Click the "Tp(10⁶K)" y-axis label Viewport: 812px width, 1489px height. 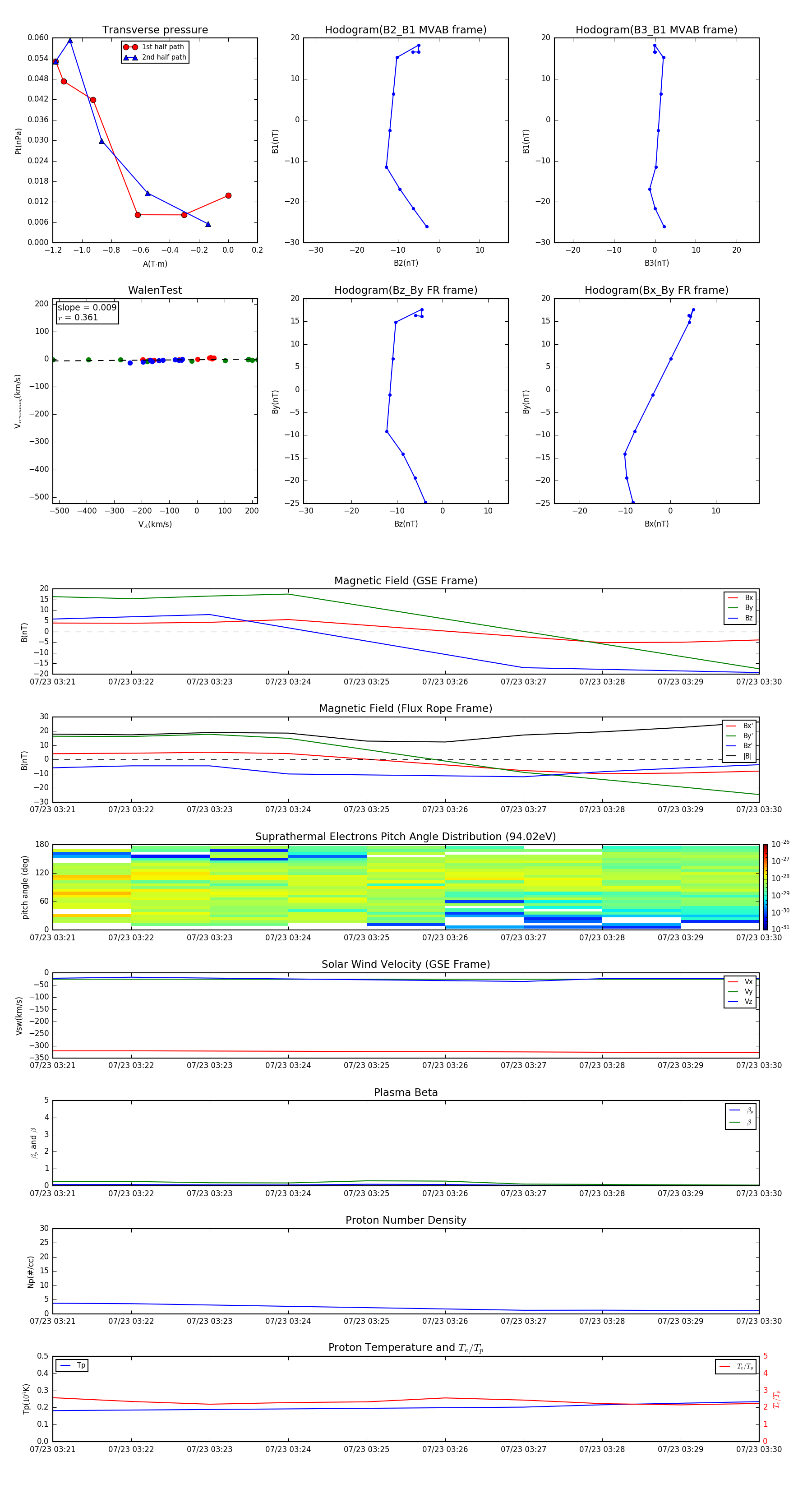pyautogui.click(x=26, y=1399)
